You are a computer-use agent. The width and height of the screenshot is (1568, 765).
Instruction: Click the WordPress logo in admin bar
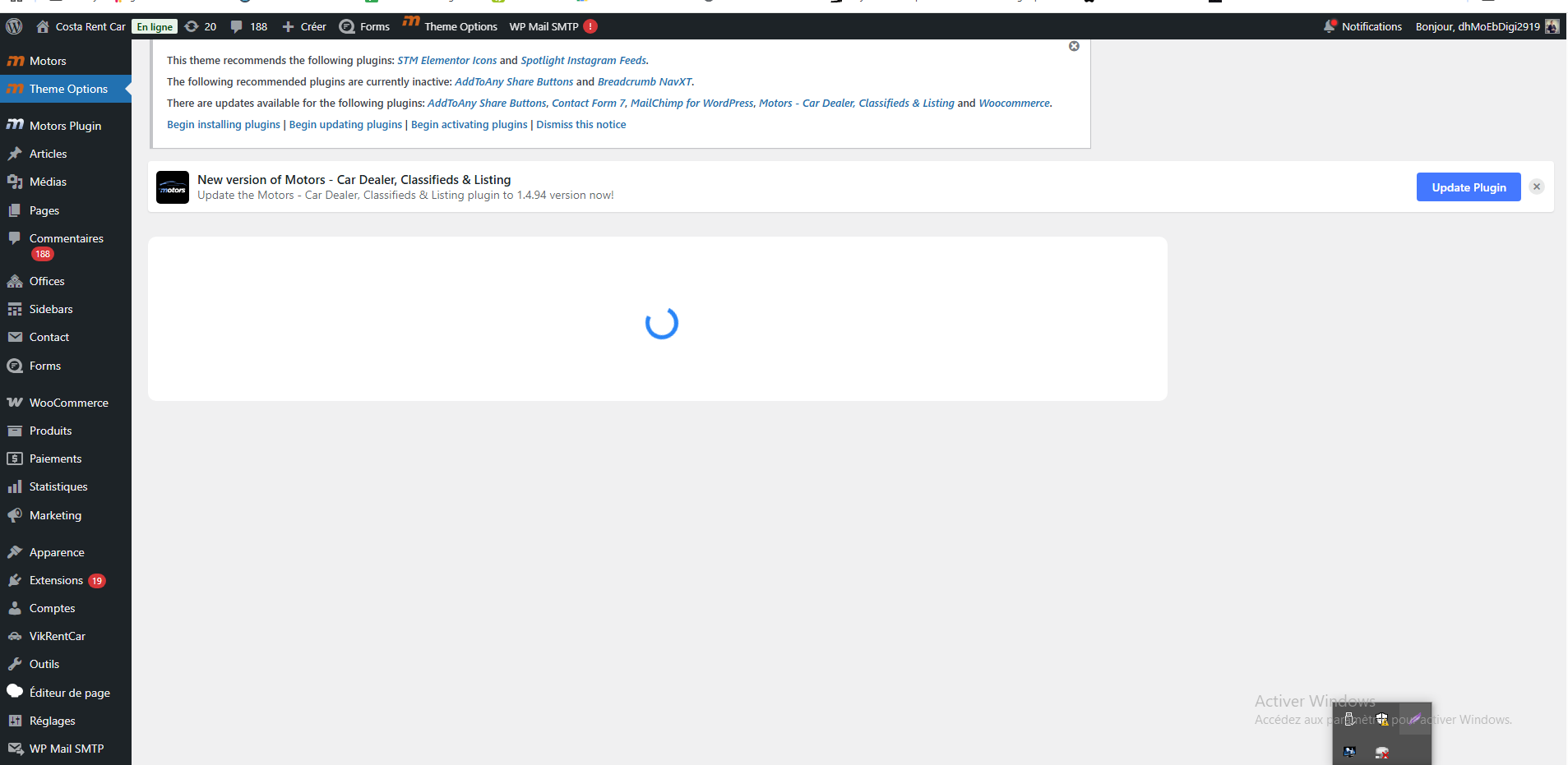point(14,26)
